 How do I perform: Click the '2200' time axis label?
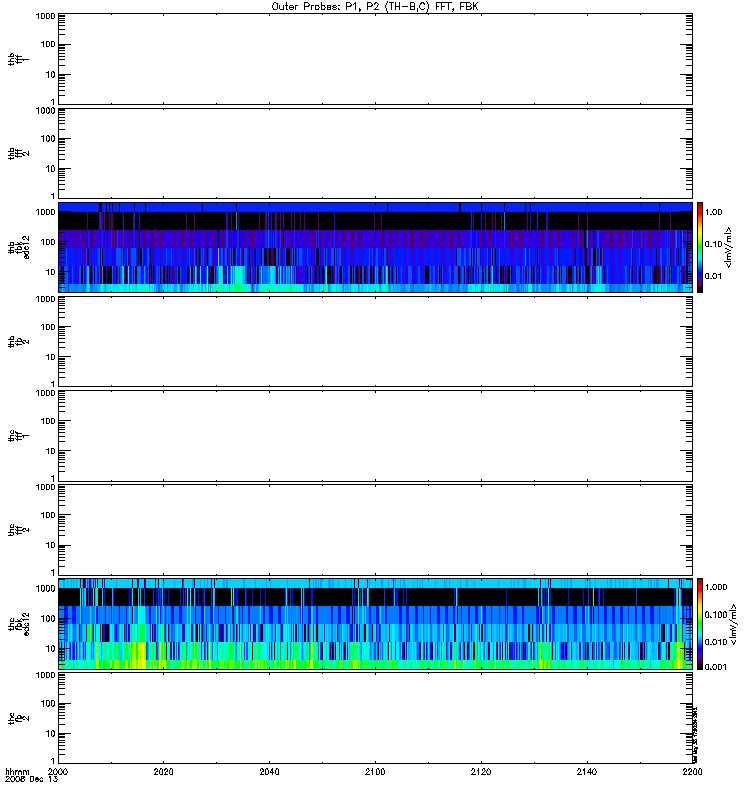pyautogui.click(x=692, y=771)
